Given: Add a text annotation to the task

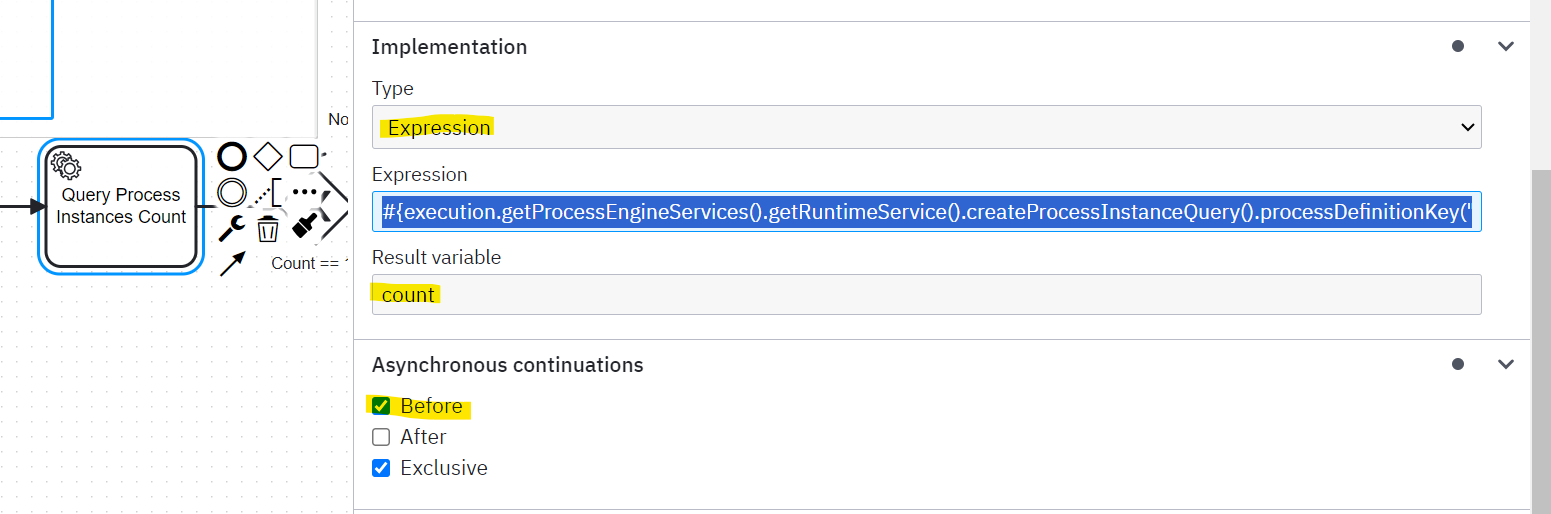Looking at the screenshot, I should pos(268,192).
